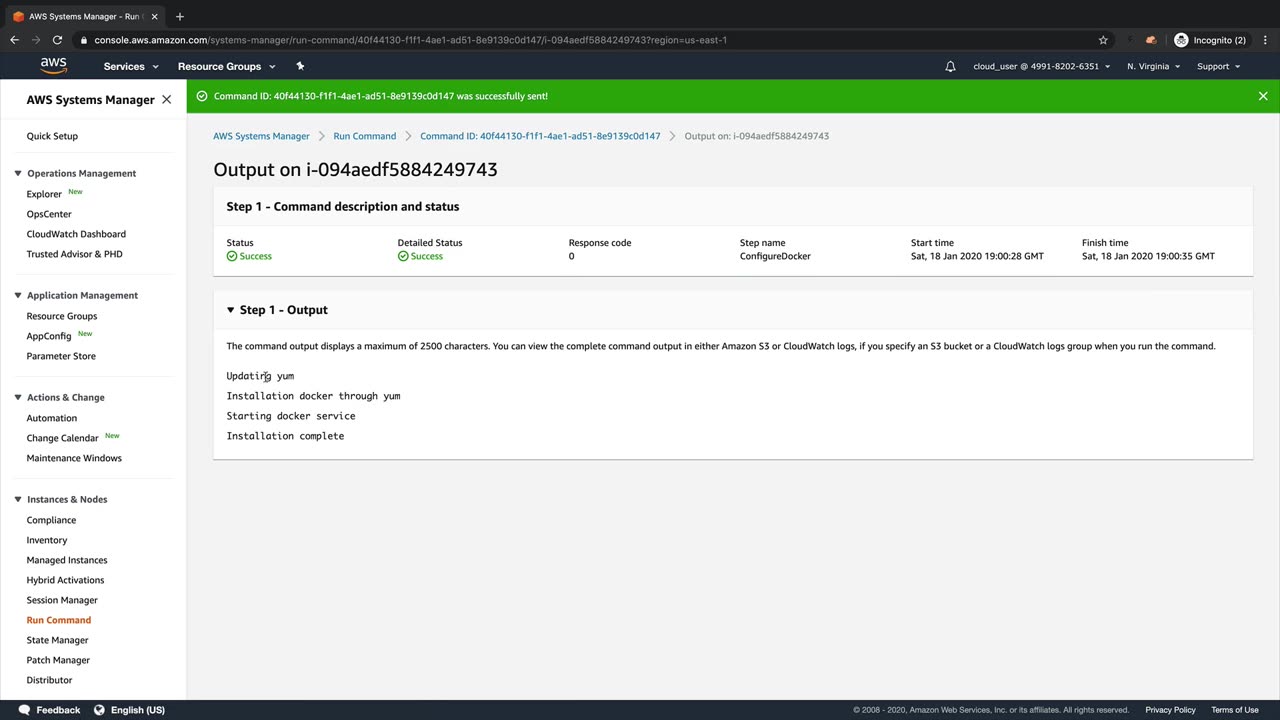Open CloudWatch Dashboard
This screenshot has width=1280, height=720.
pos(76,234)
